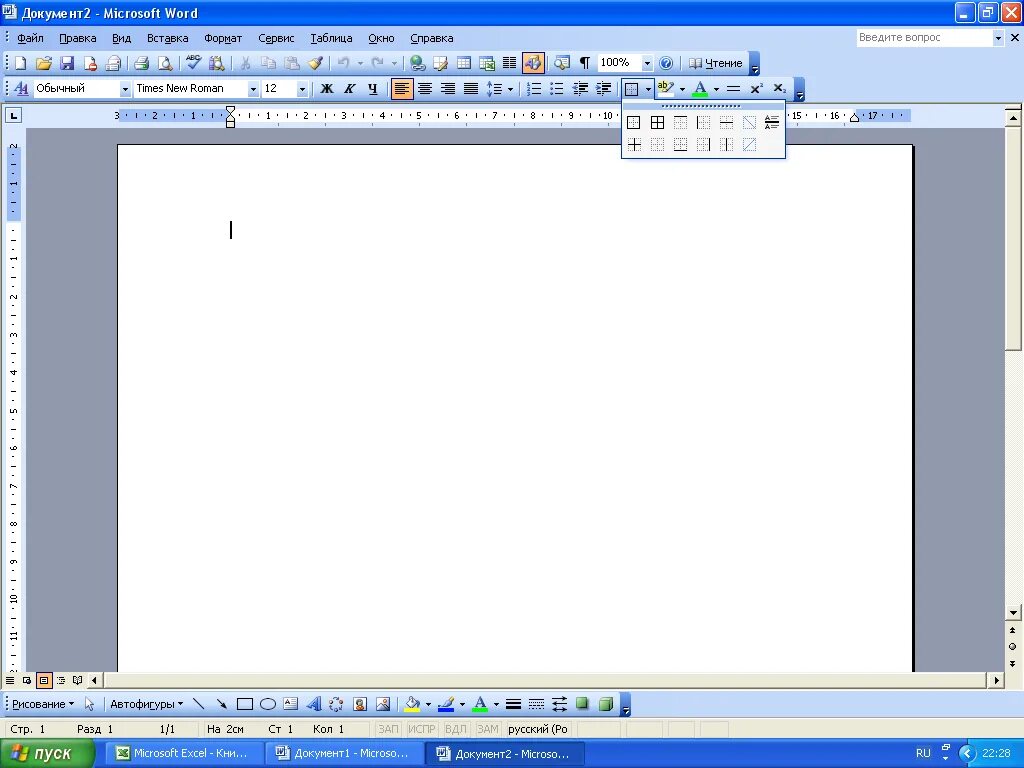Toggle Show/Hide paragraph marks ¶
Viewport: 1024px width, 768px height.
[584, 63]
